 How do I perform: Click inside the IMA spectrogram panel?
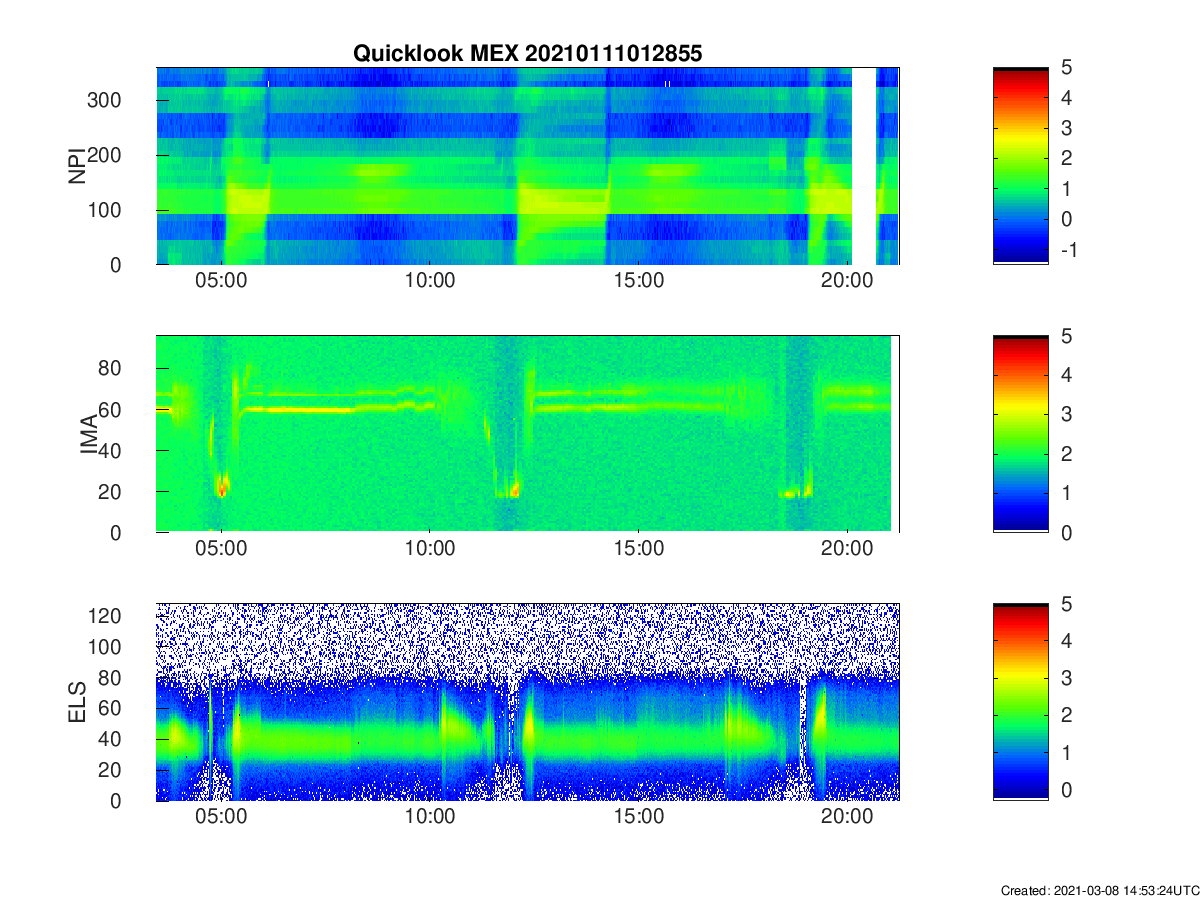pos(527,434)
